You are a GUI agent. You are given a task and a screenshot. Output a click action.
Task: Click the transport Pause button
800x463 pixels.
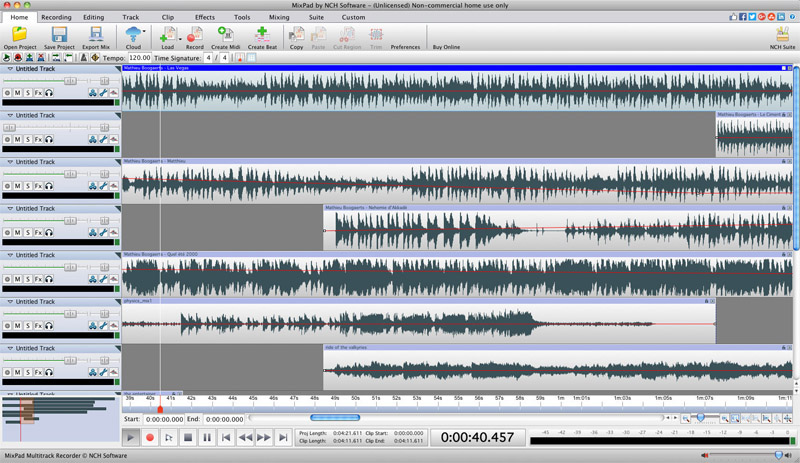click(207, 437)
